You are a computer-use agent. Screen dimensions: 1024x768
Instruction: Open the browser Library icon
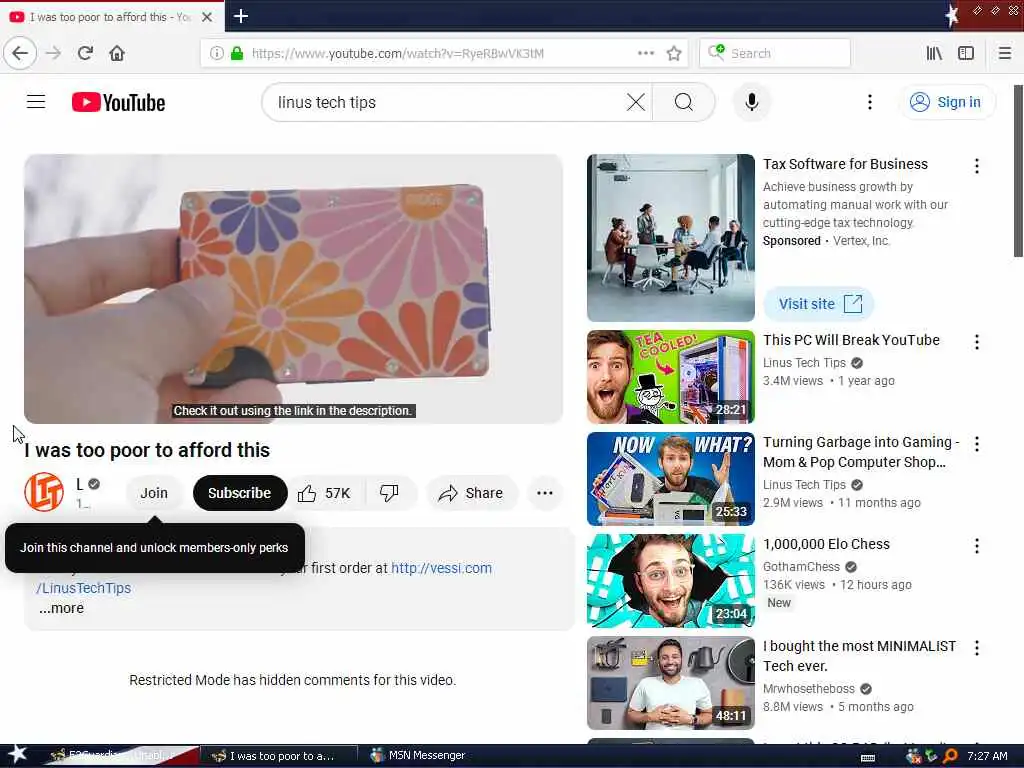(934, 54)
